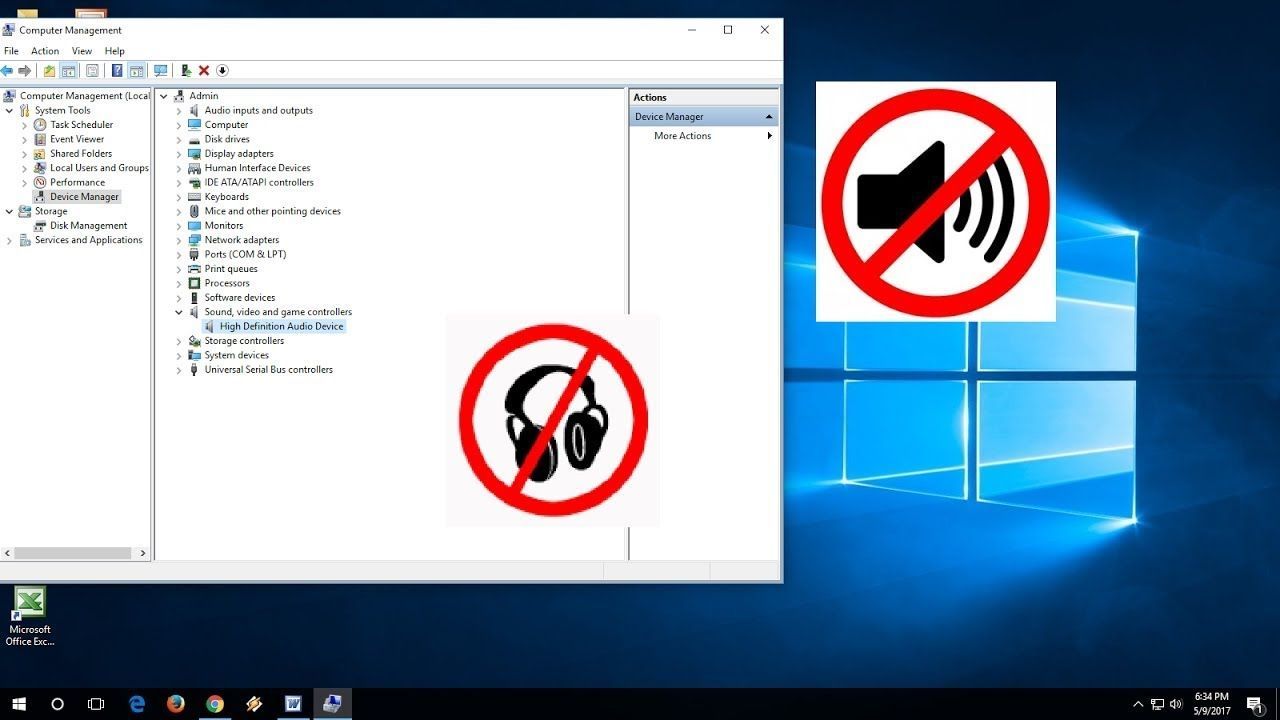The width and height of the screenshot is (1280, 720).
Task: Click the Back arrow in the toolbar
Action: pyautogui.click(x=7, y=71)
